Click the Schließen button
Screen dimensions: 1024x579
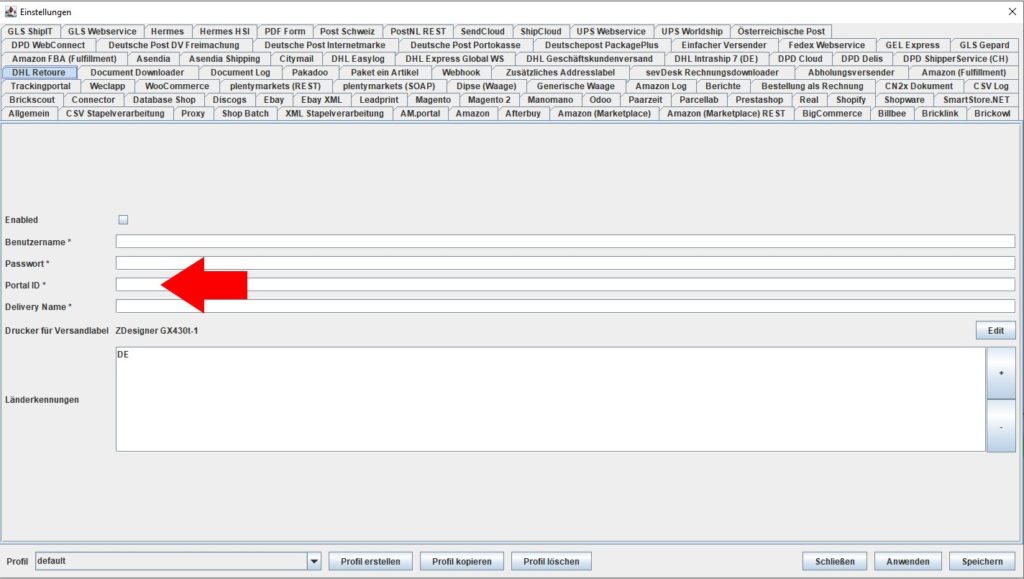click(x=835, y=561)
